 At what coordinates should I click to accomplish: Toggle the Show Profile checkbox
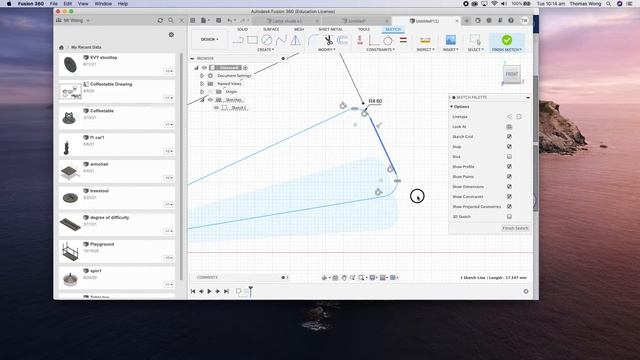509,167
